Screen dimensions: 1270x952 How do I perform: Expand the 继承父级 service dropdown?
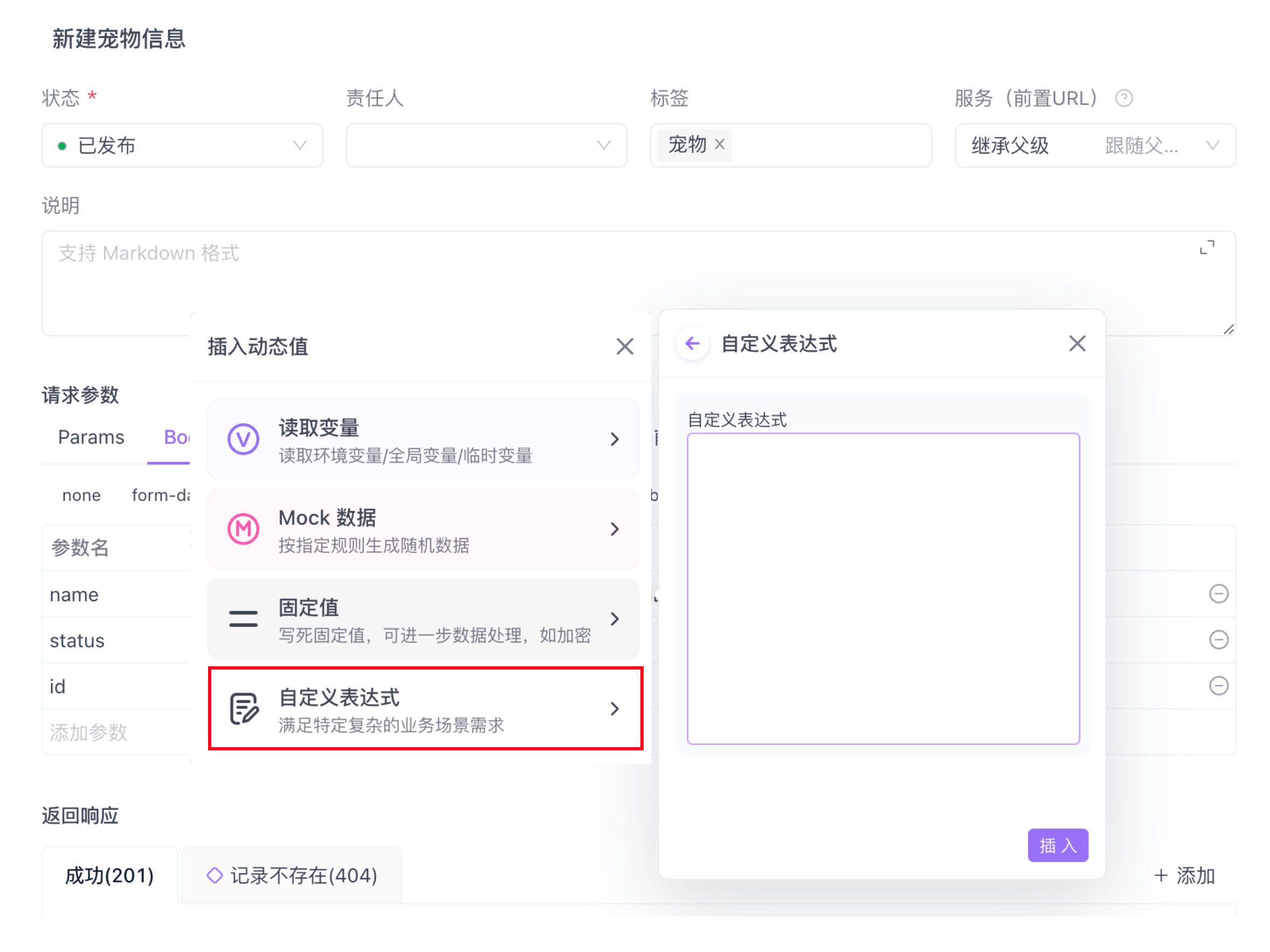tap(1095, 145)
